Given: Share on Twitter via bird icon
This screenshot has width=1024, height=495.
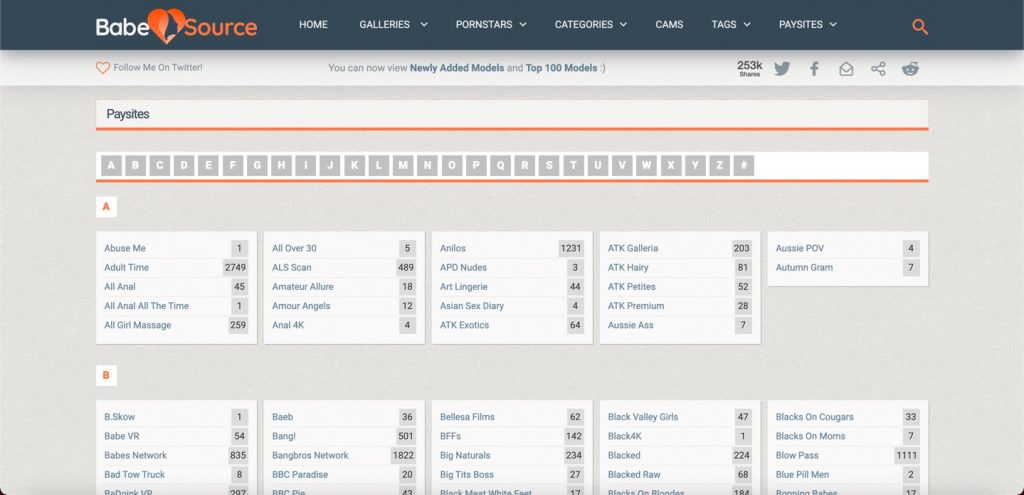Looking at the screenshot, I should [782, 69].
